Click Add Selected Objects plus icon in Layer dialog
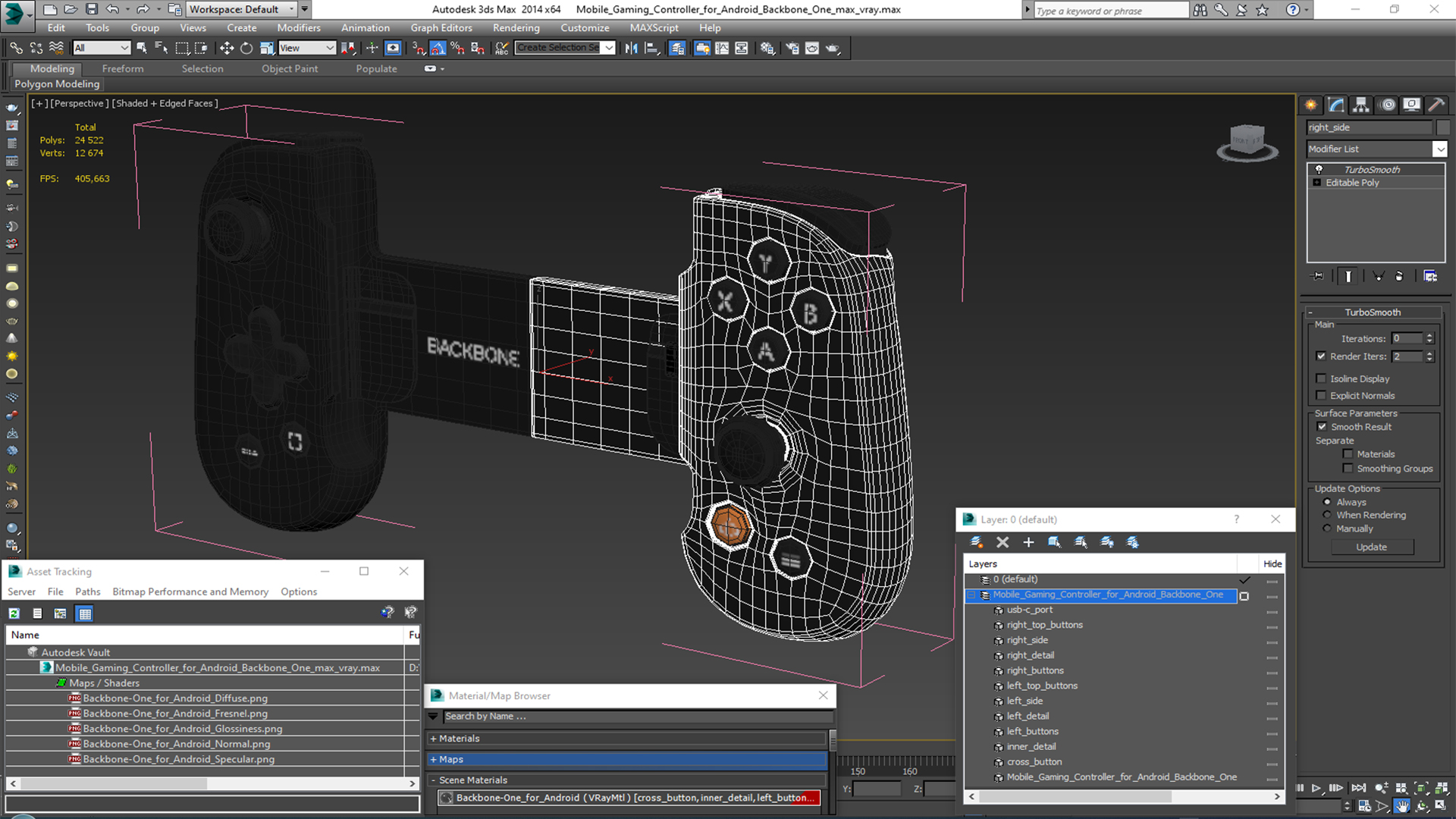This screenshot has height=819, width=1456. click(x=1028, y=542)
